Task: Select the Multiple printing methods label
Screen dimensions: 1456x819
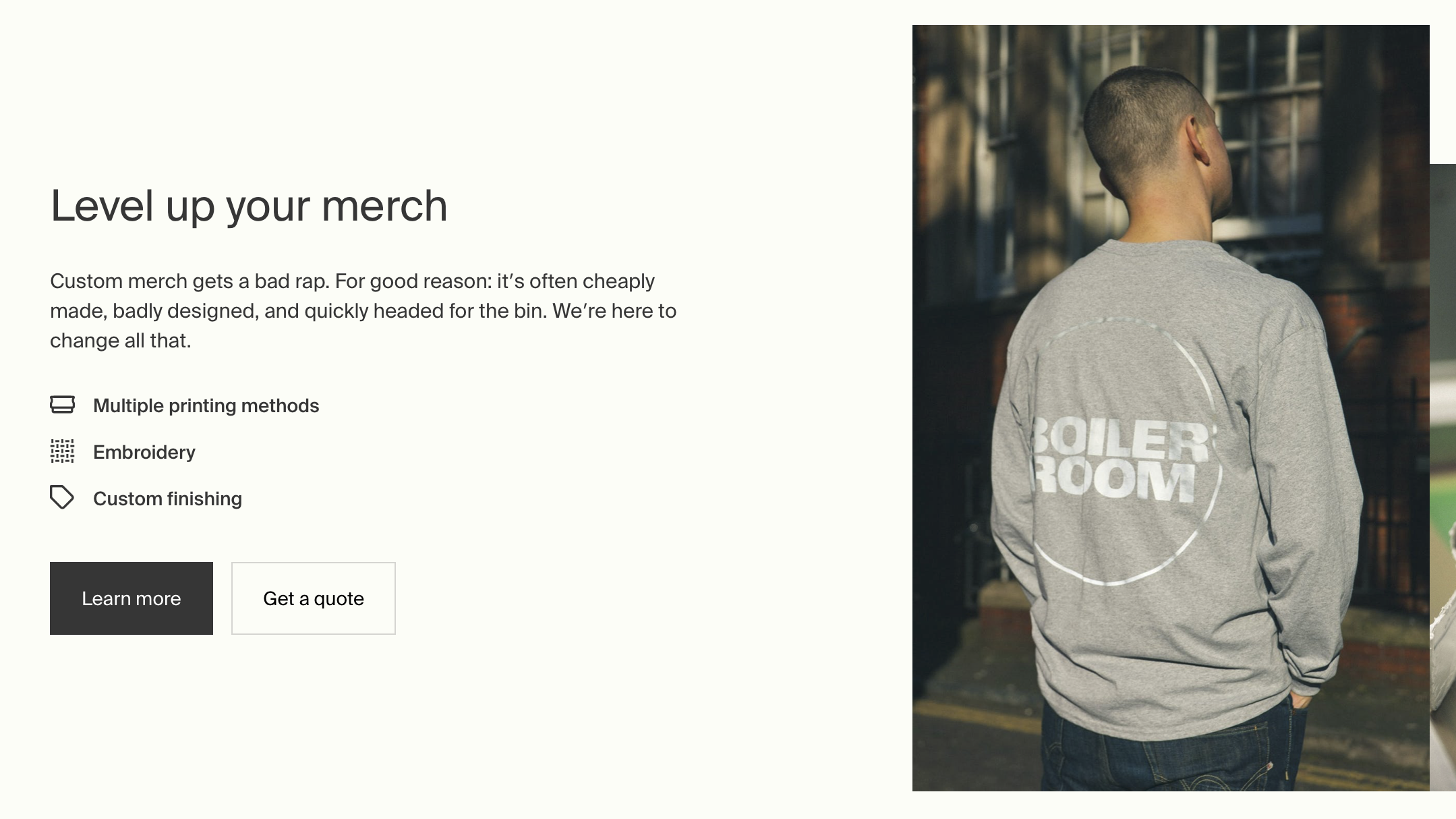Action: pos(206,405)
